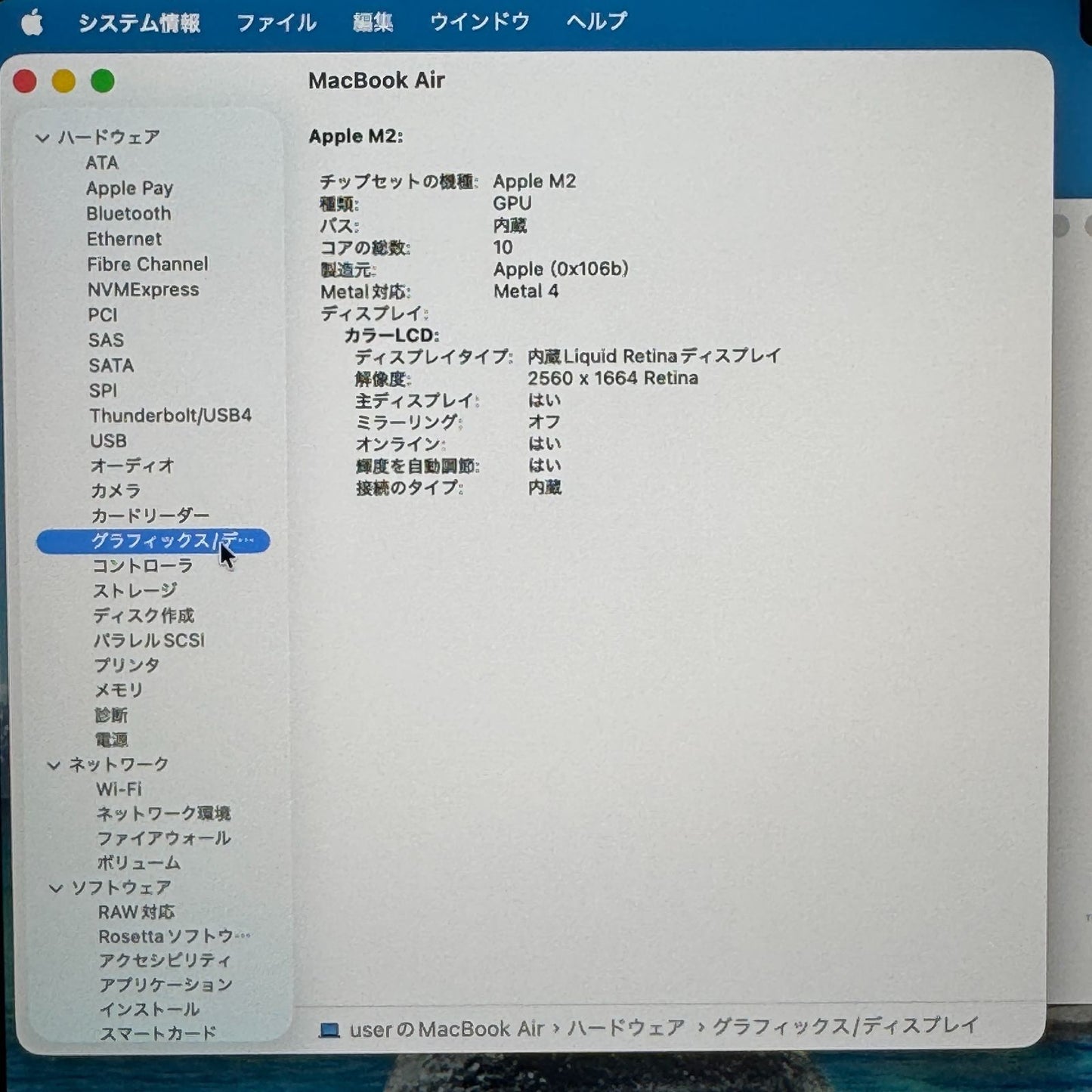
Task: Select スマートカード in the sidebar
Action: tap(159, 1034)
